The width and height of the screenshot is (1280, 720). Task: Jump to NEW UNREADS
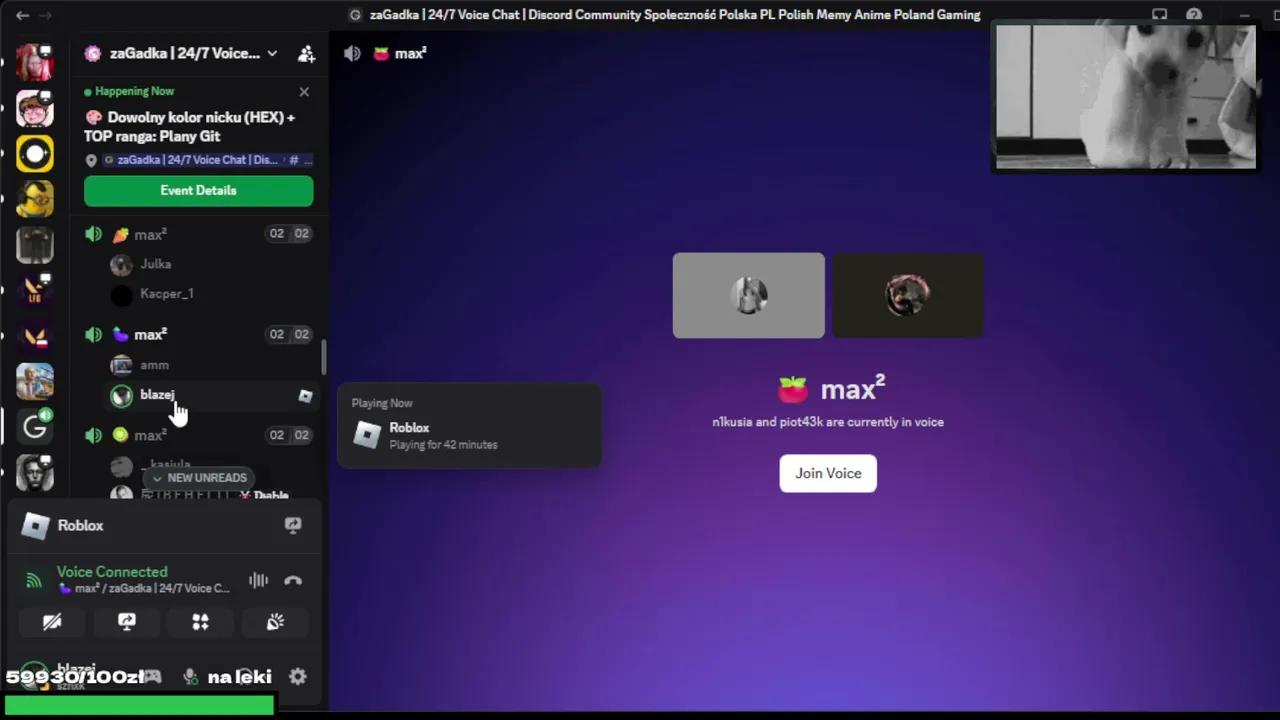coord(198,478)
